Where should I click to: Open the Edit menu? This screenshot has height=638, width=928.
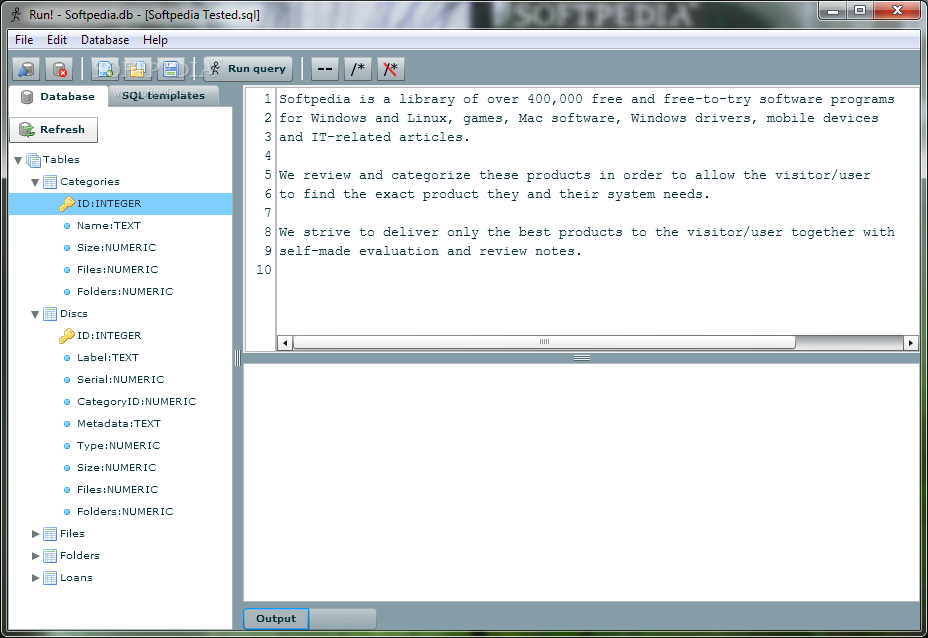tap(57, 40)
